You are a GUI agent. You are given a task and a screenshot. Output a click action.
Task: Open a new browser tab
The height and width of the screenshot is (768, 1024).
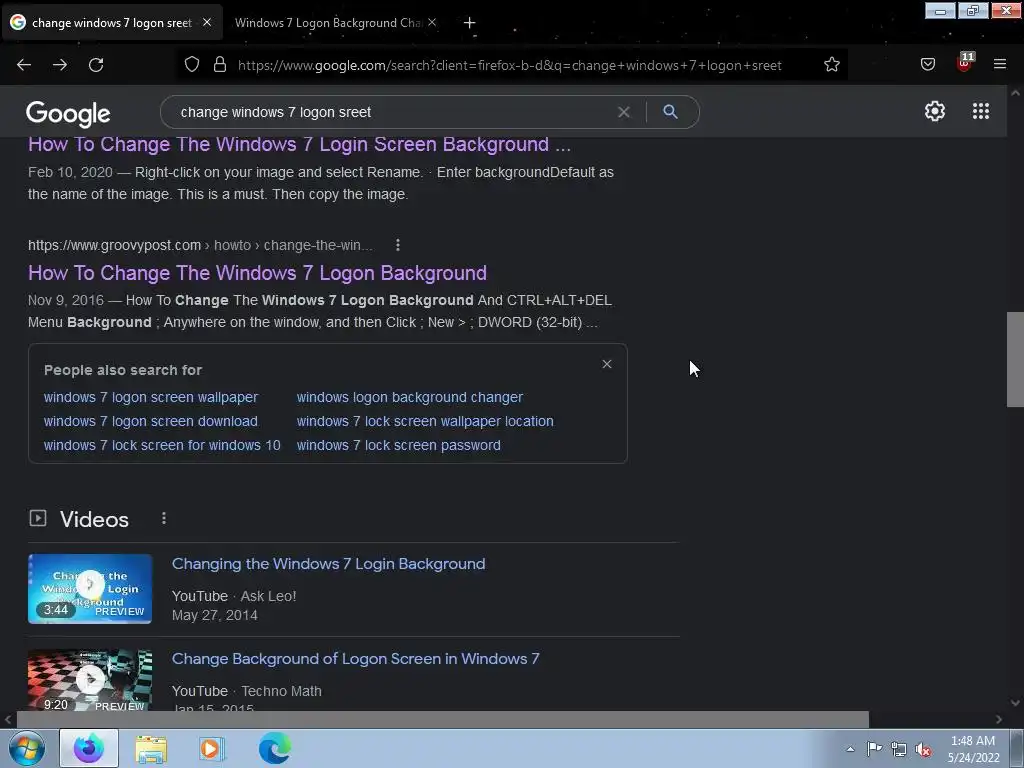coord(469,23)
